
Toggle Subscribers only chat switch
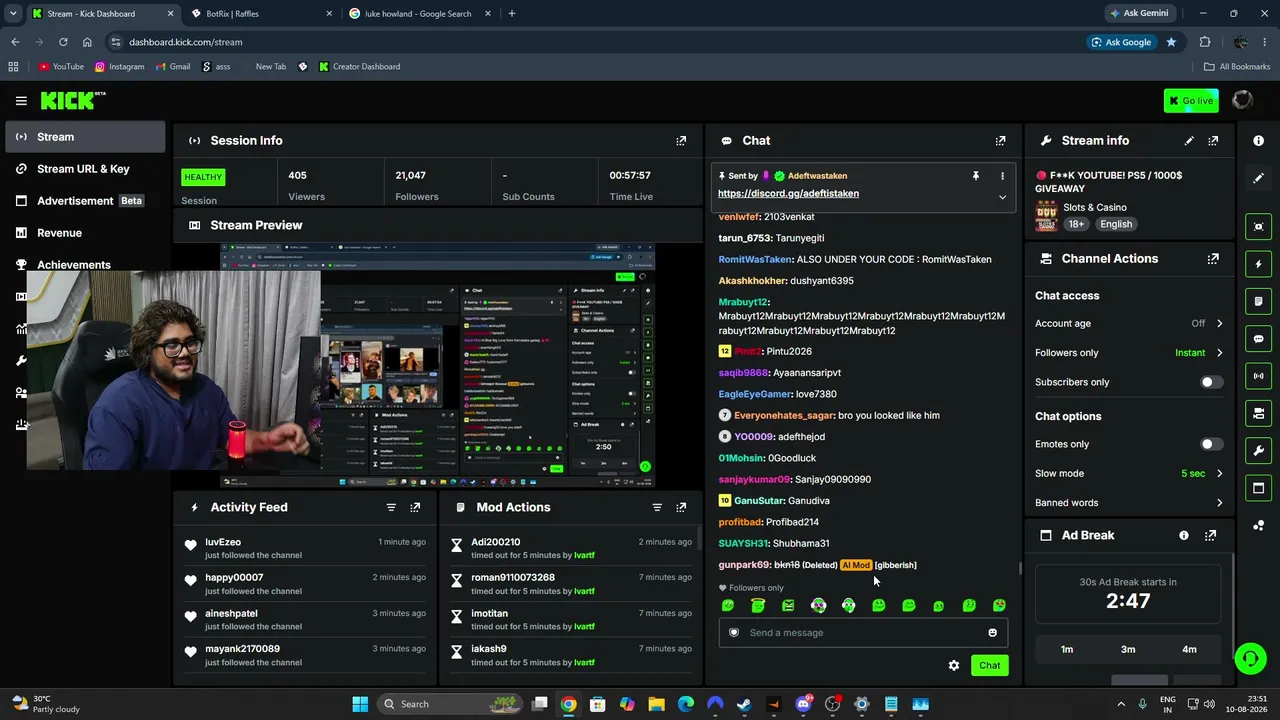coord(1211,382)
